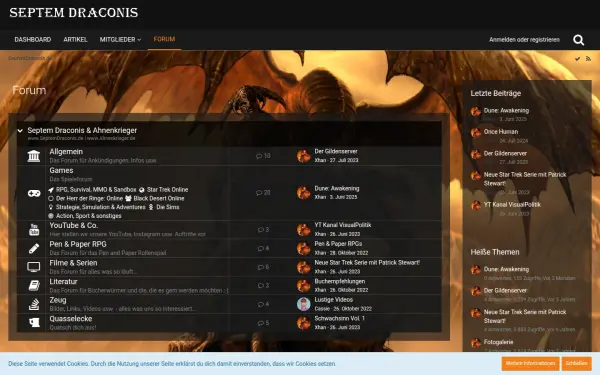600x375 pixels.
Task: Click the Games gamepad icon
Action: [x=34, y=193]
